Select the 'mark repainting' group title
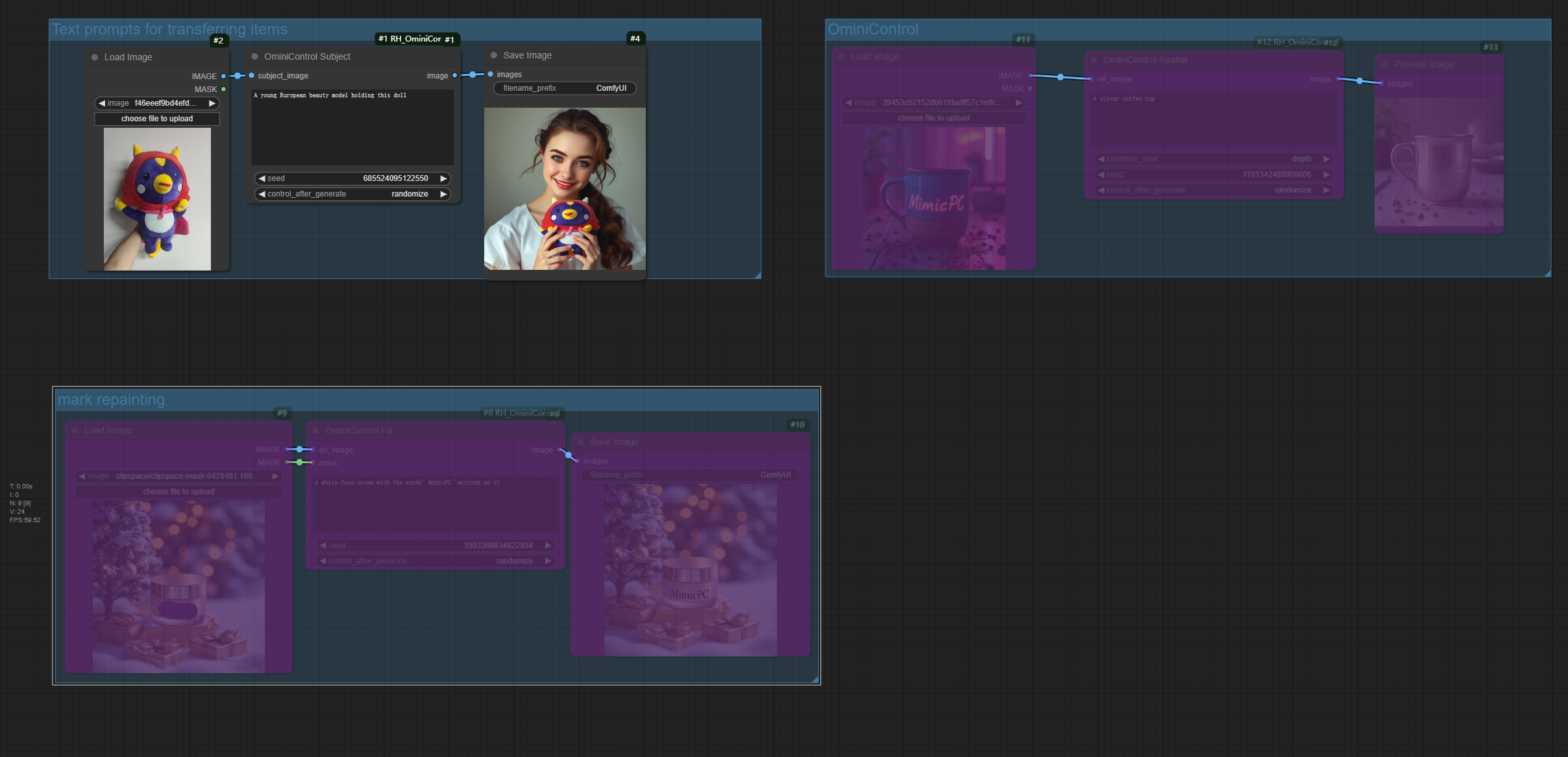 [x=111, y=400]
